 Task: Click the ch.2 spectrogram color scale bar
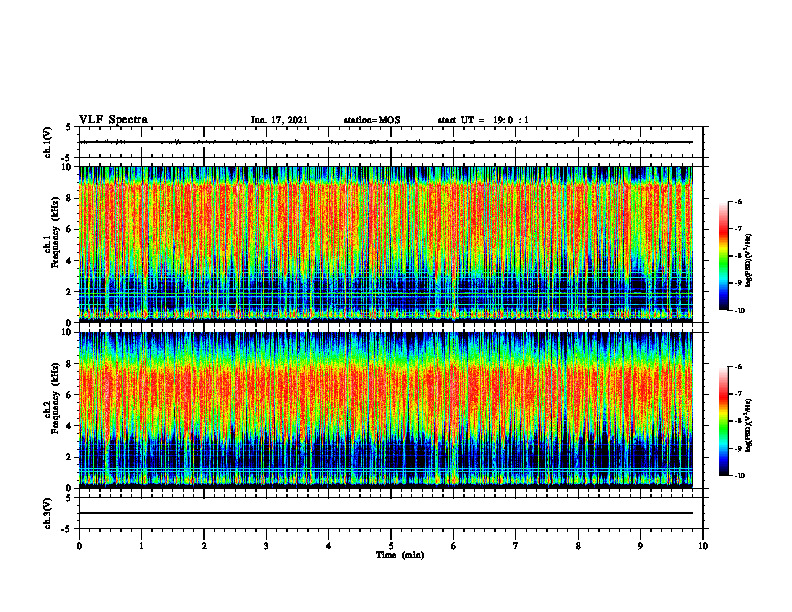[x=724, y=421]
